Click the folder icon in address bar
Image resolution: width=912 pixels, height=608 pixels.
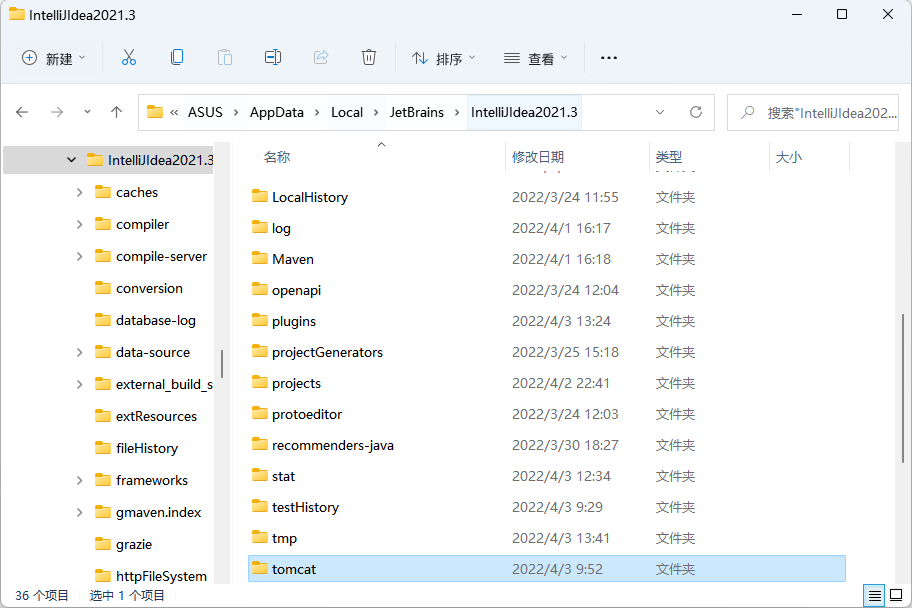(x=155, y=112)
